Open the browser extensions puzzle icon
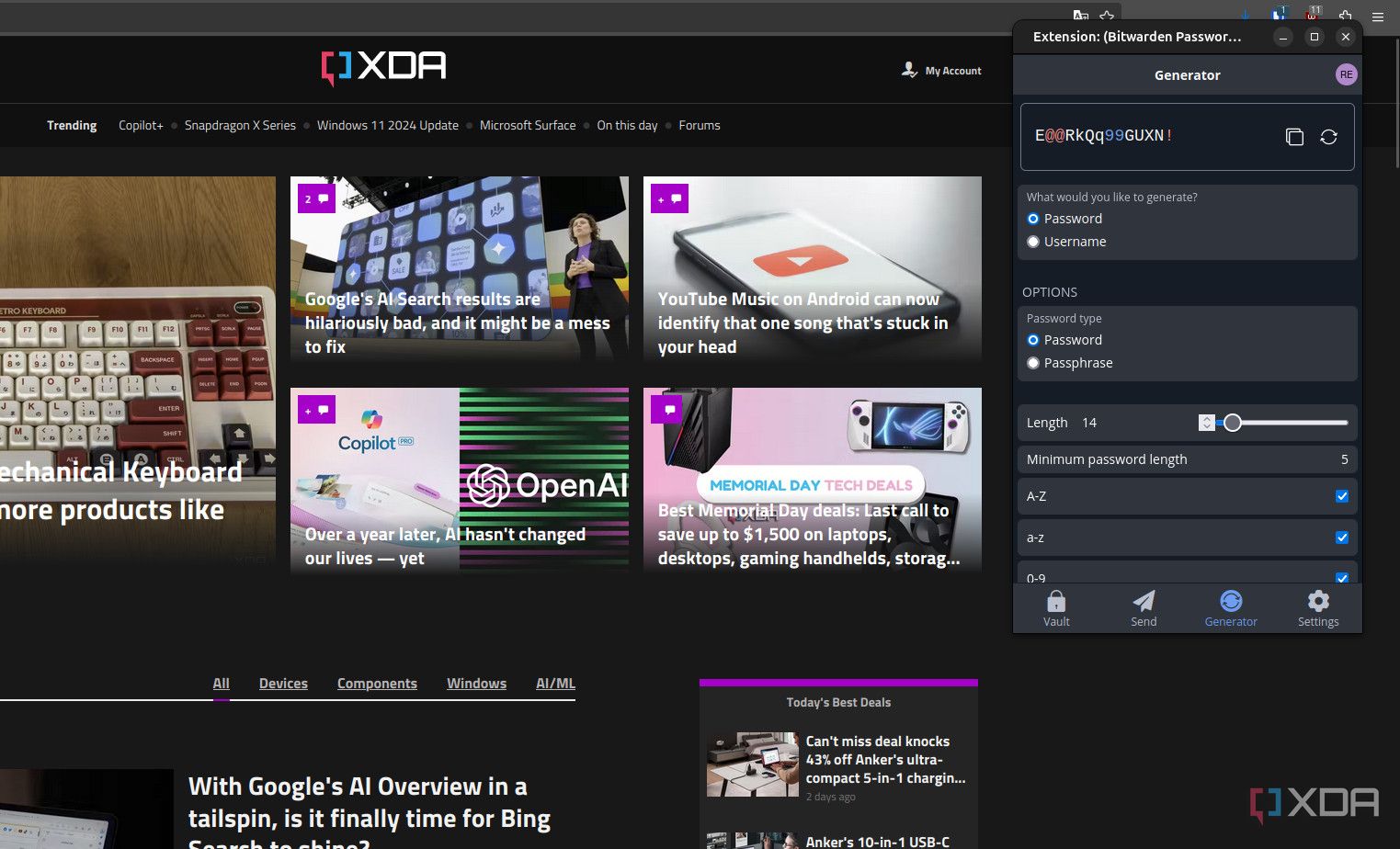This screenshot has width=1400, height=849. click(1346, 16)
